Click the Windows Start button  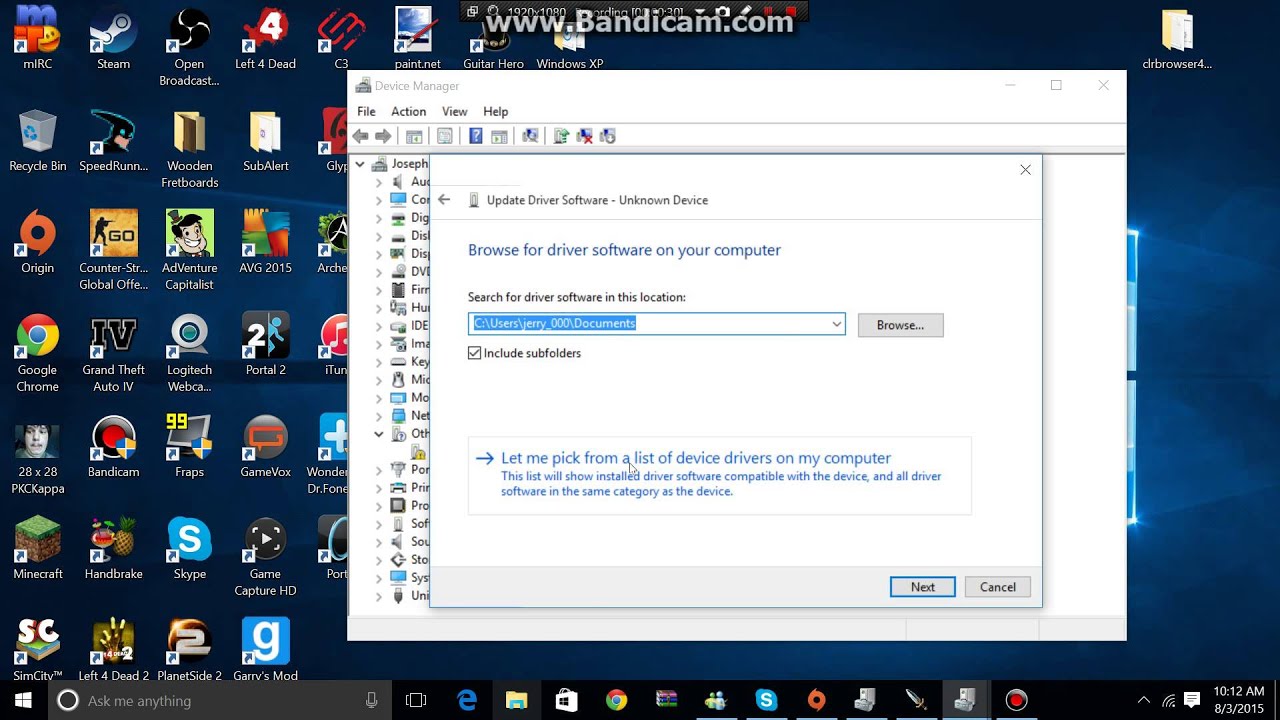(22, 700)
